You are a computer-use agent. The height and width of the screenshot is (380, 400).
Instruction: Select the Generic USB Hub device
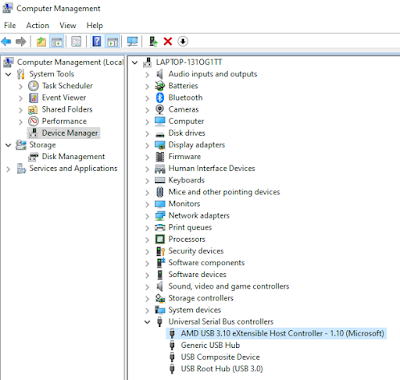pos(210,345)
